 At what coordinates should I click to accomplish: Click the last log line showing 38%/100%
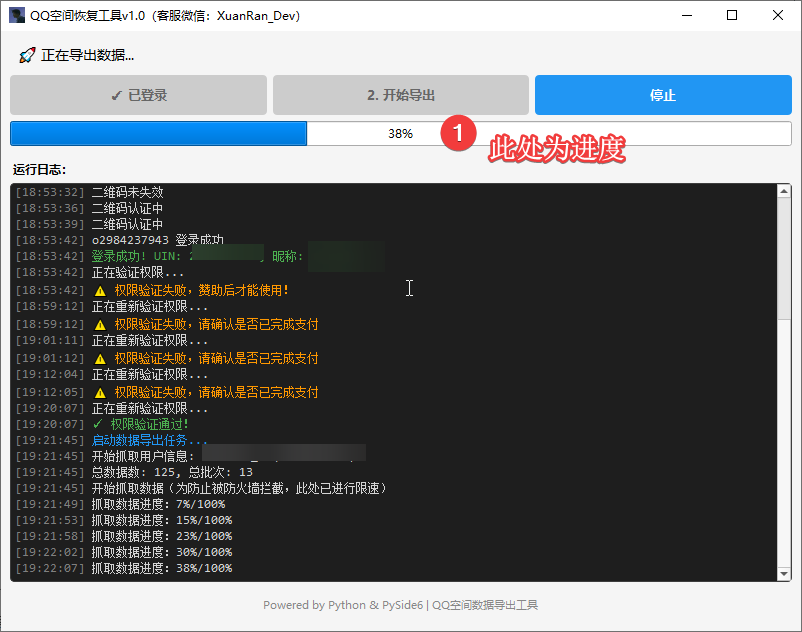tap(161, 568)
